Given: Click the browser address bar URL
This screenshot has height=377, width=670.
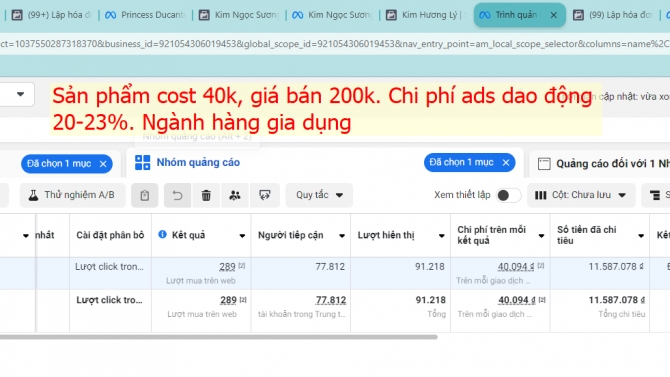Looking at the screenshot, I should click(x=335, y=44).
